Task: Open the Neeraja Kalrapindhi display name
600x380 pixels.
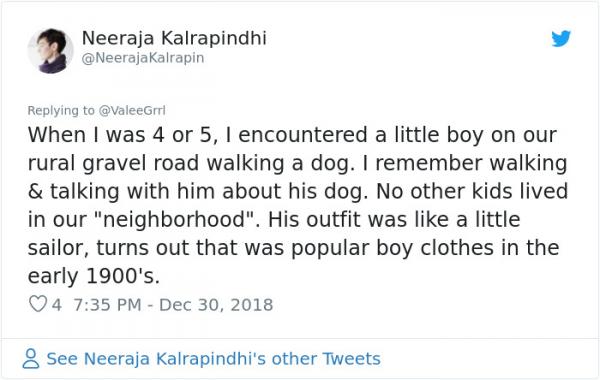Action: coord(174,38)
